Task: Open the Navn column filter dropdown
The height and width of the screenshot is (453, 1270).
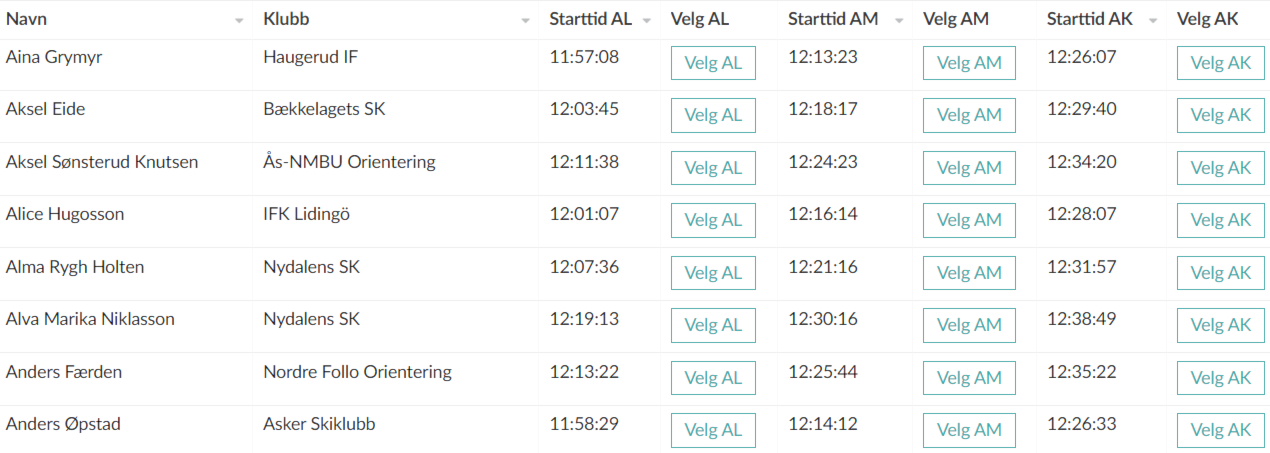Action: (239, 21)
